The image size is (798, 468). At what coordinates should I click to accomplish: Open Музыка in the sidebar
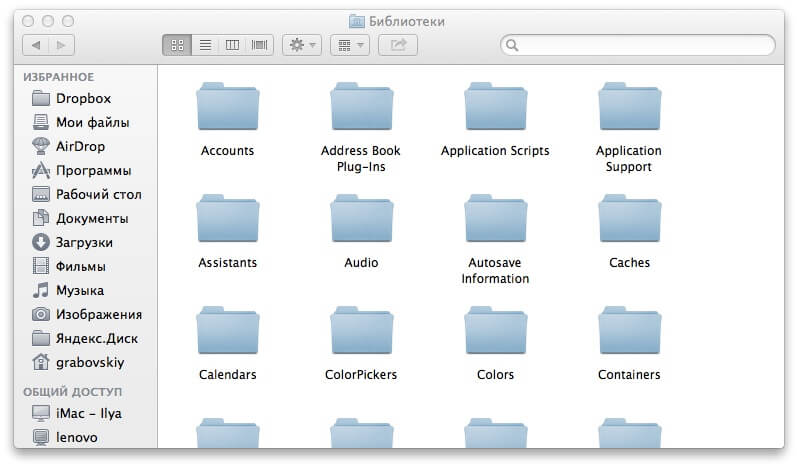(68, 290)
